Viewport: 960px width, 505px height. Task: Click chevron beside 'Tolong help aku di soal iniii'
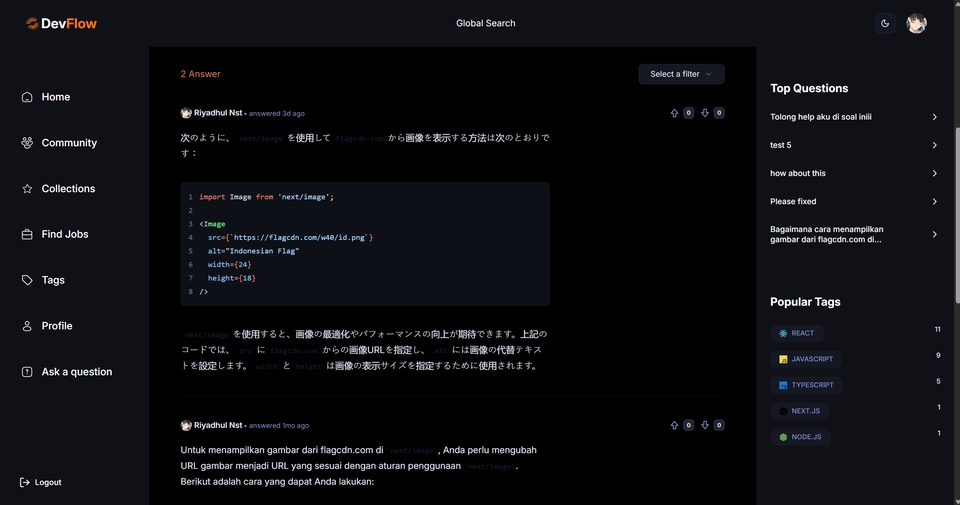tap(934, 117)
